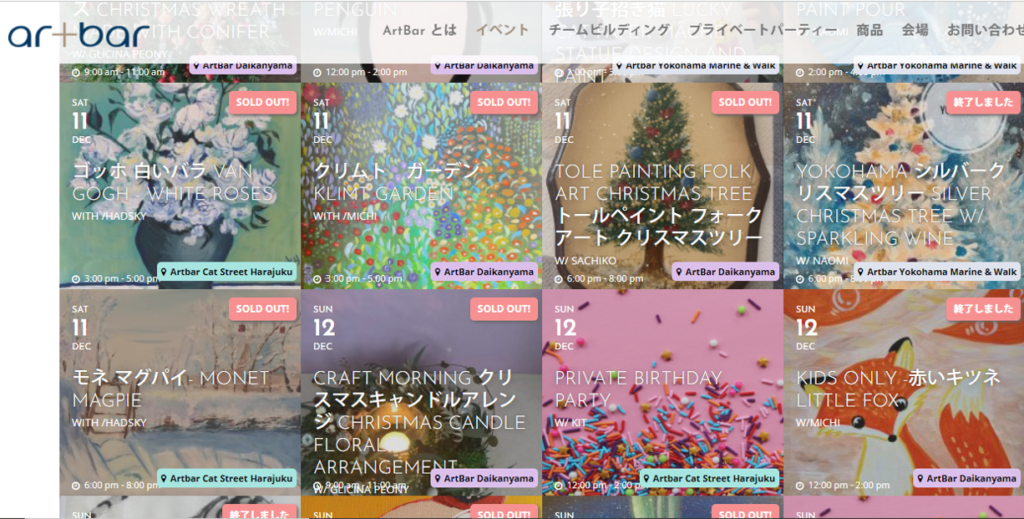Click SOLD OUT badge on Van Gogh card
This screenshot has width=1024, height=519.
point(263,102)
